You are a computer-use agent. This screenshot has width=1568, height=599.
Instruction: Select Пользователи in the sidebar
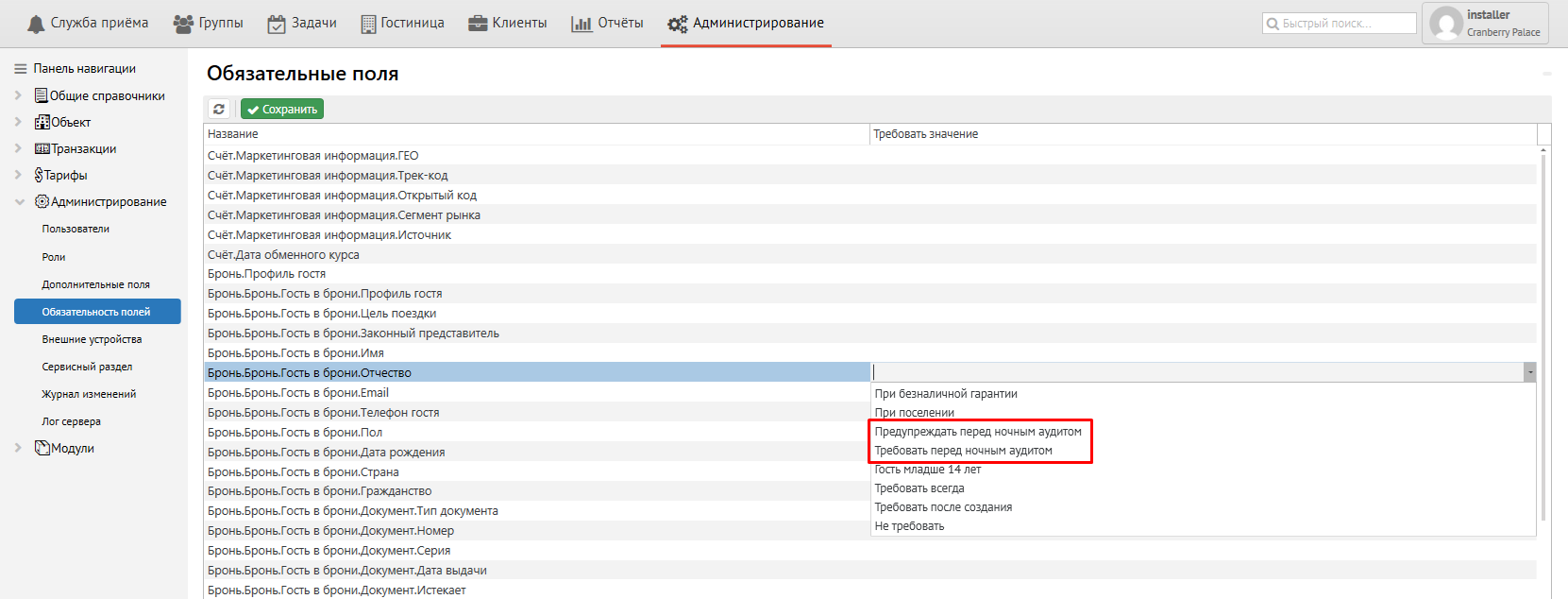76,229
